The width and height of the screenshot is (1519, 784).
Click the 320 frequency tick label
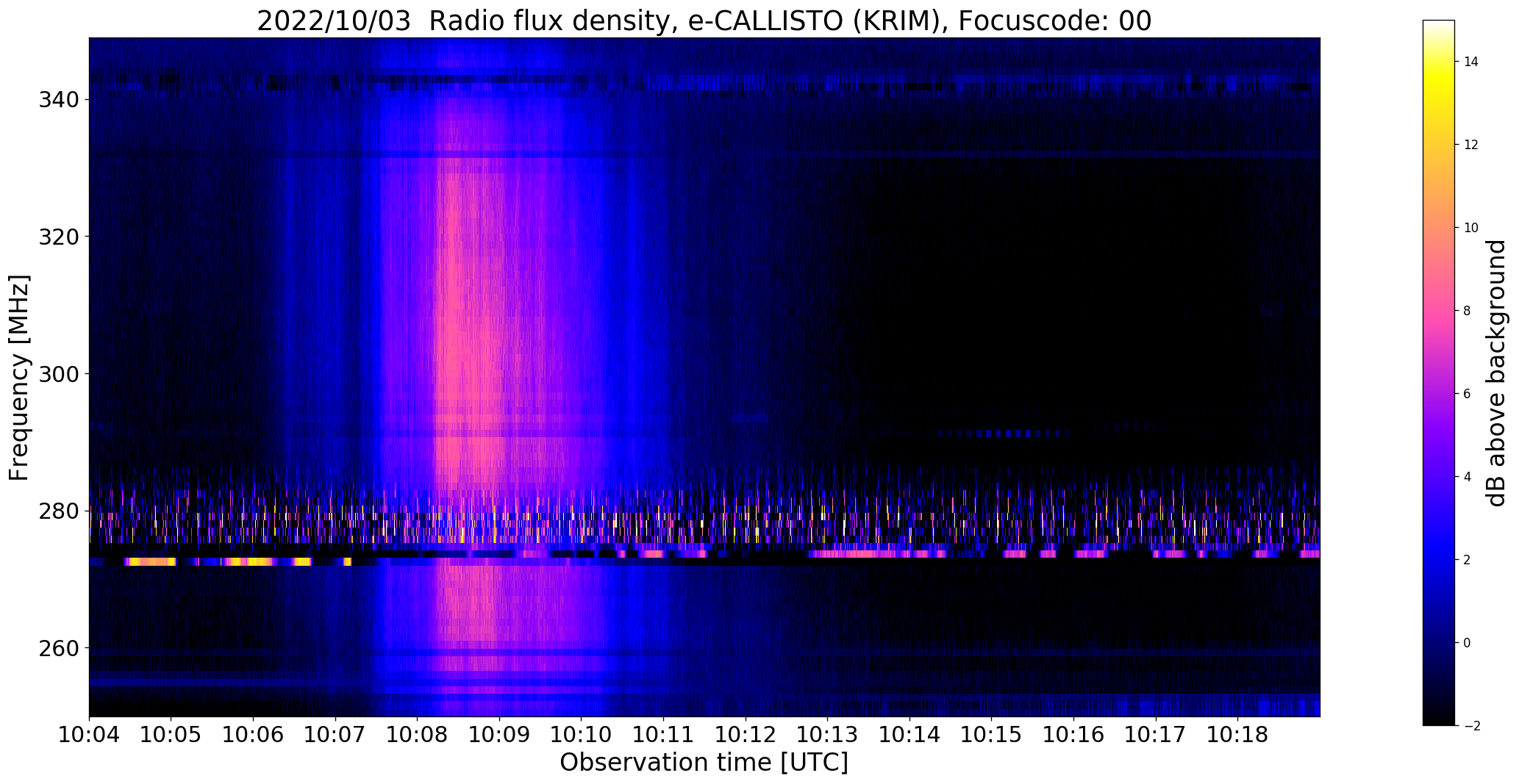(59, 237)
